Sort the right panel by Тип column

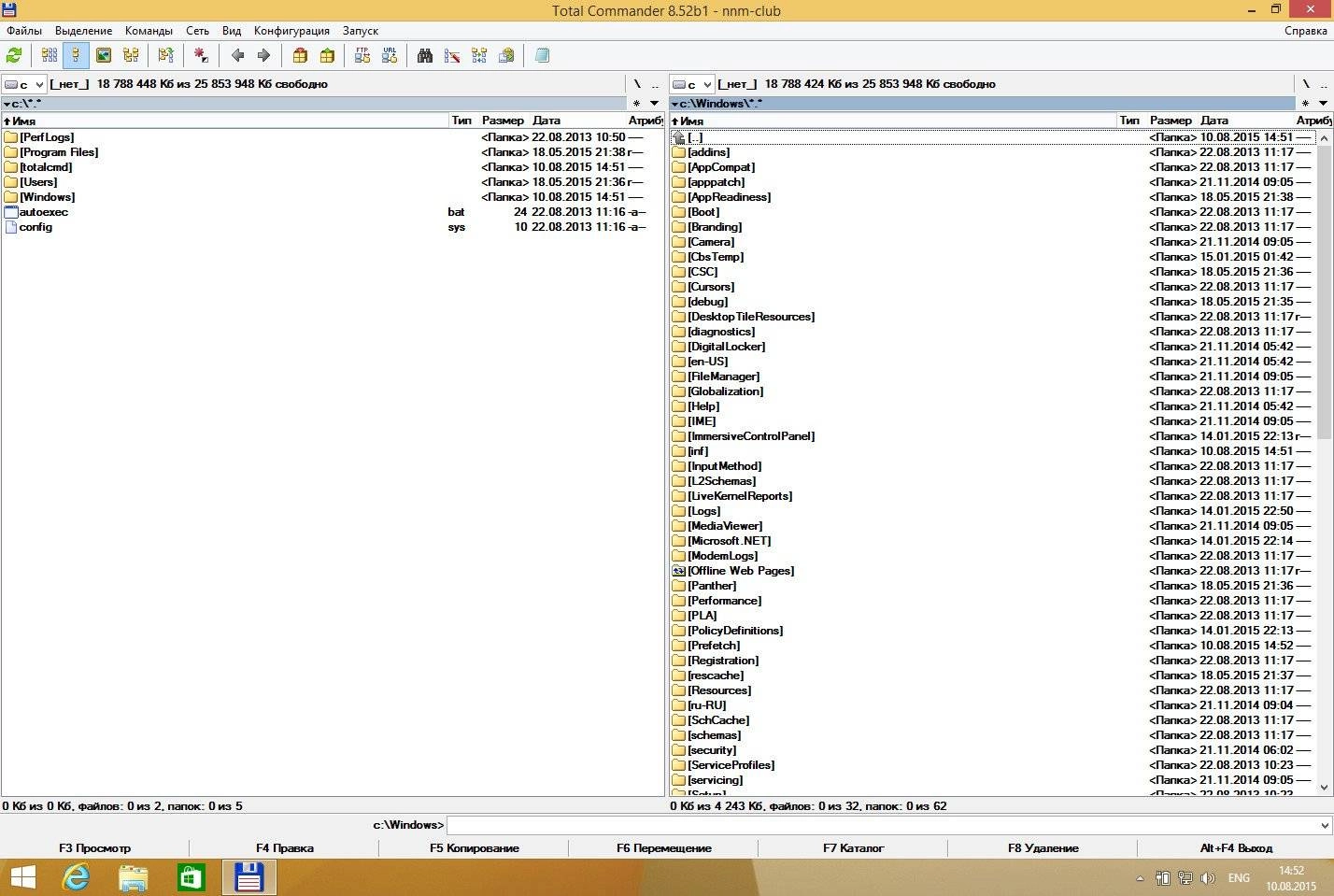tap(1130, 121)
